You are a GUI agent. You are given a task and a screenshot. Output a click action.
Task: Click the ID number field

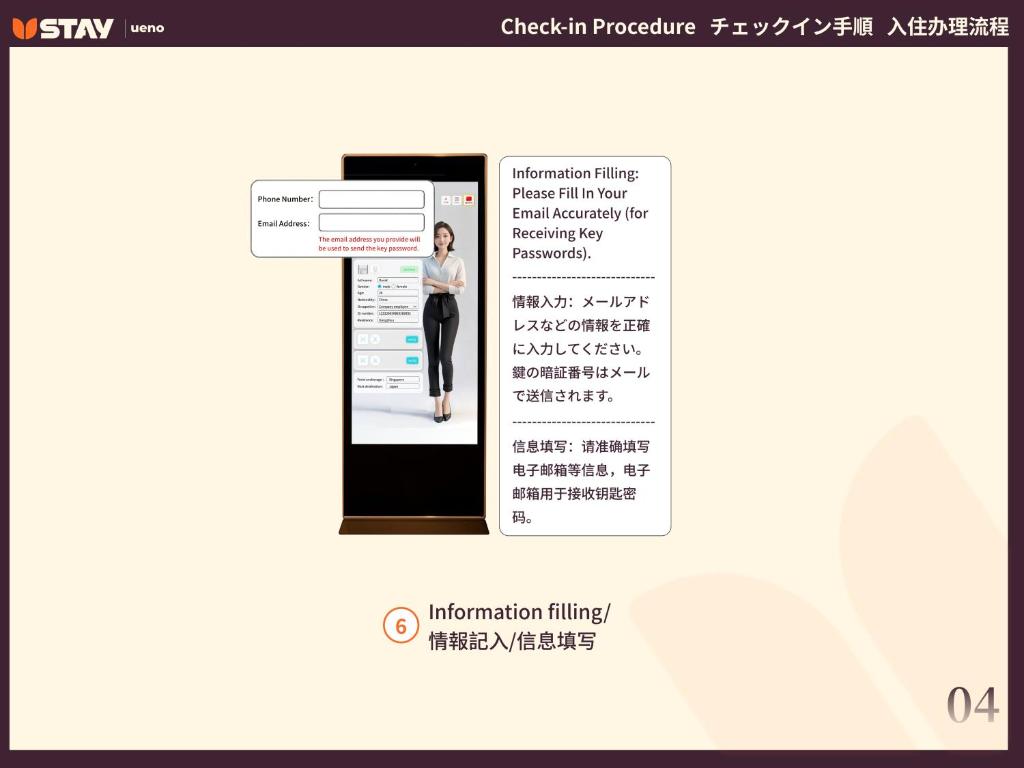click(x=397, y=313)
